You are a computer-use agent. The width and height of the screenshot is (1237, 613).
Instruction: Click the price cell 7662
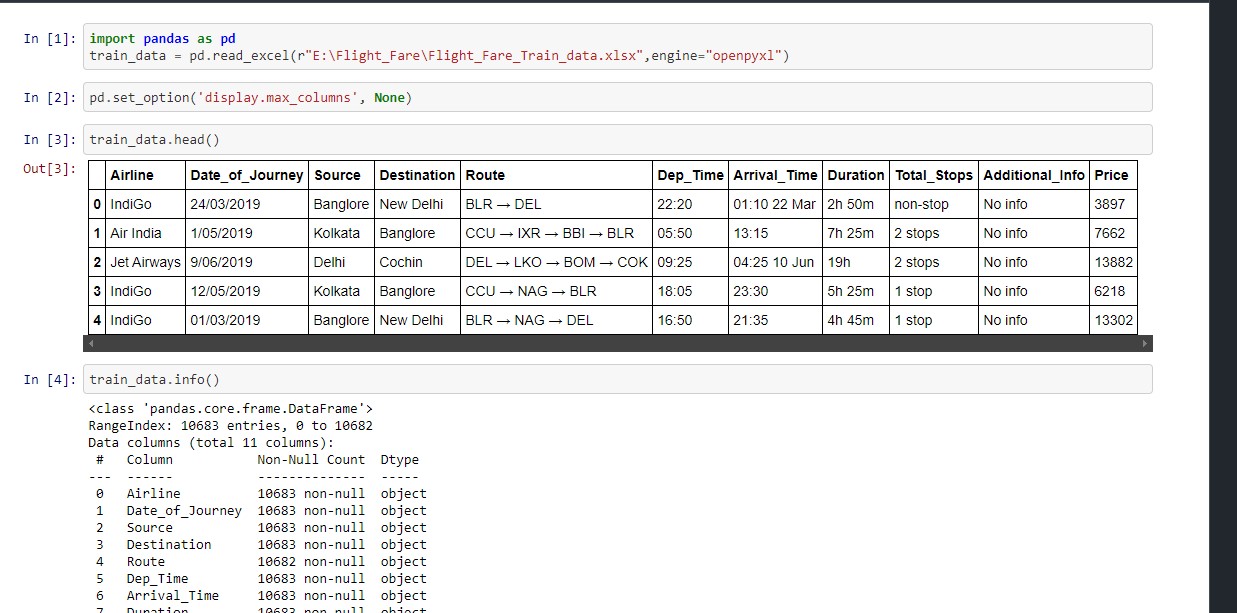point(1114,233)
